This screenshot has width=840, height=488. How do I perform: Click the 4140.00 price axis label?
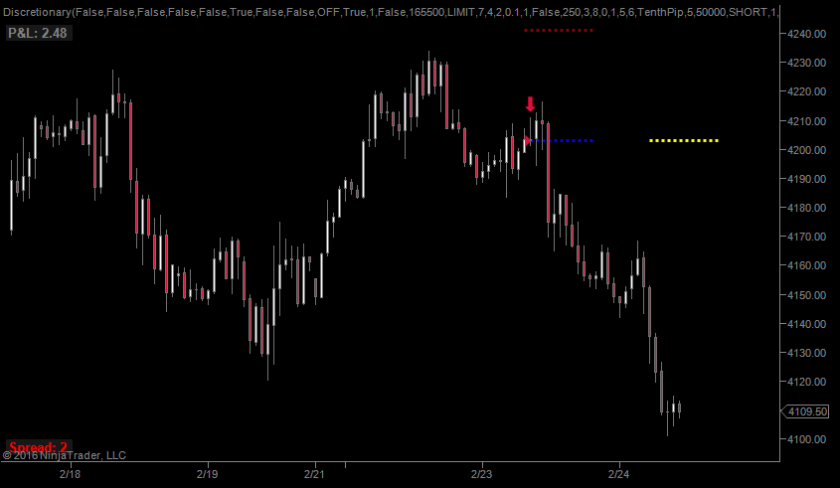806,324
